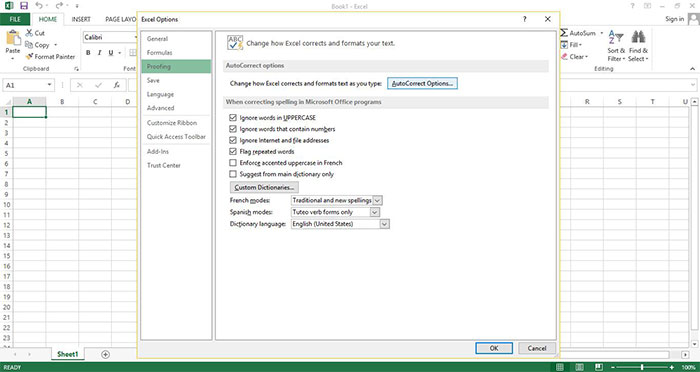Click the Save icon in quick access toolbar
Screen dimensions: 700x372
point(24,6)
